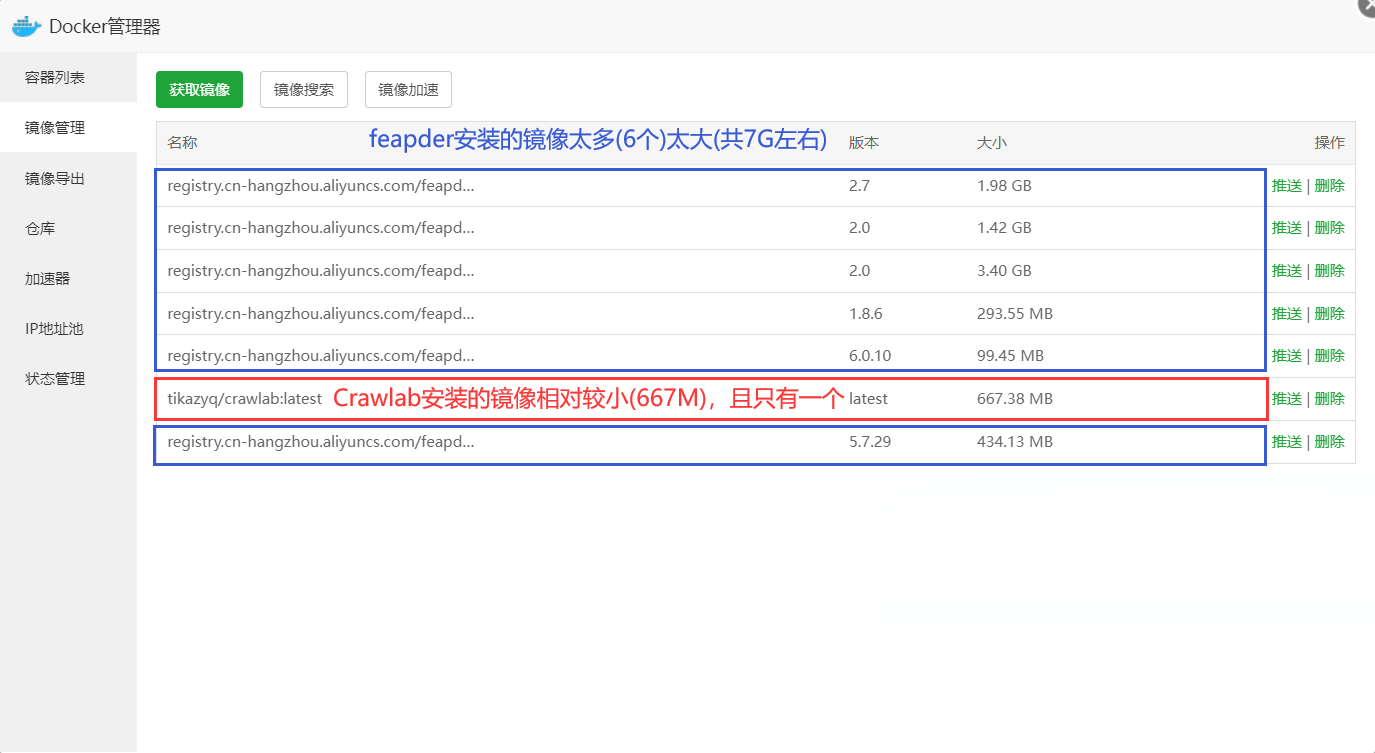The image size is (1375, 753).
Task: Select the 镜像管理 sidebar tab
Action: pyautogui.click(x=55, y=128)
